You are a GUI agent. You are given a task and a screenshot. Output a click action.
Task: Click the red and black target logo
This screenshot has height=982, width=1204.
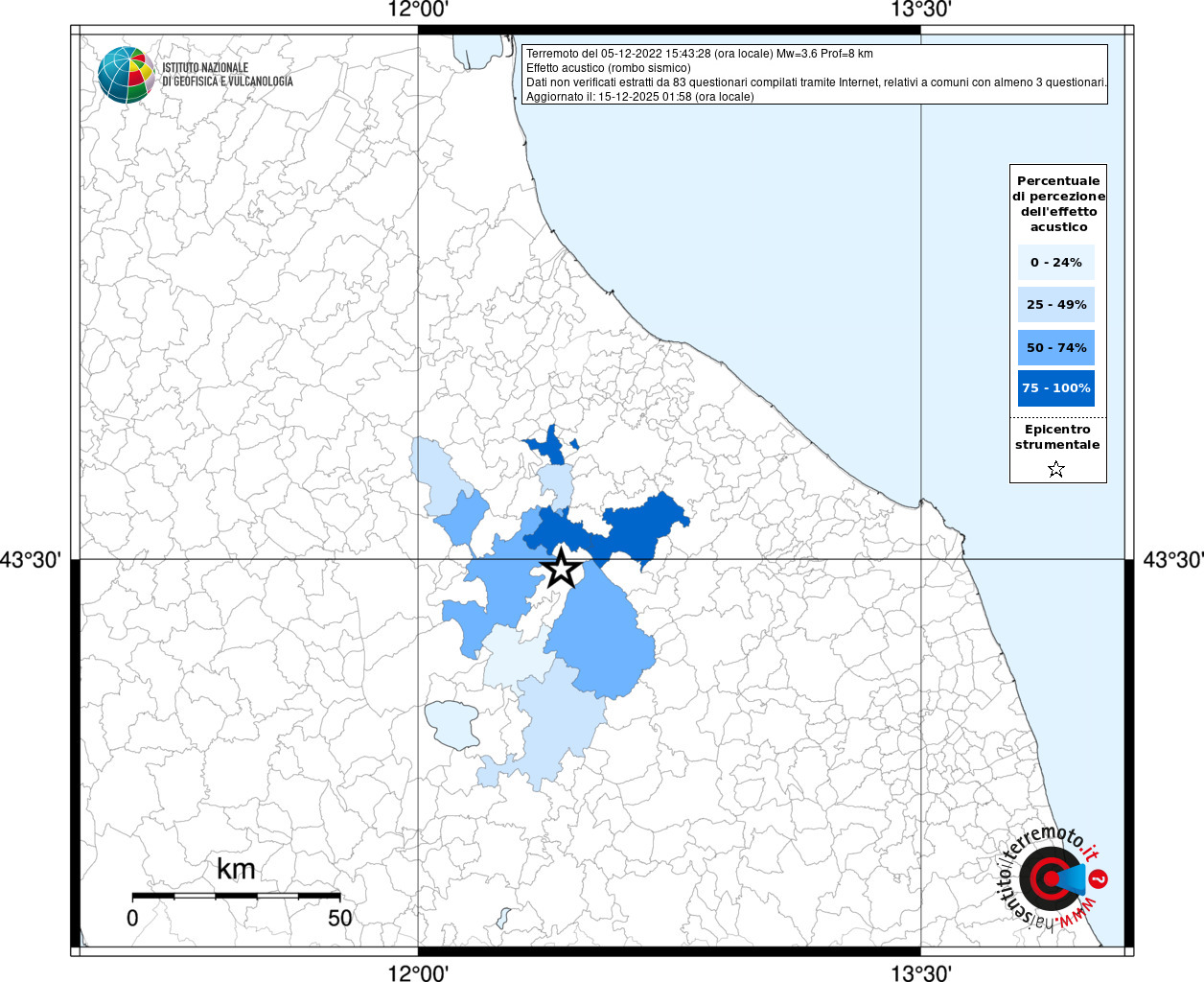pos(1047,878)
